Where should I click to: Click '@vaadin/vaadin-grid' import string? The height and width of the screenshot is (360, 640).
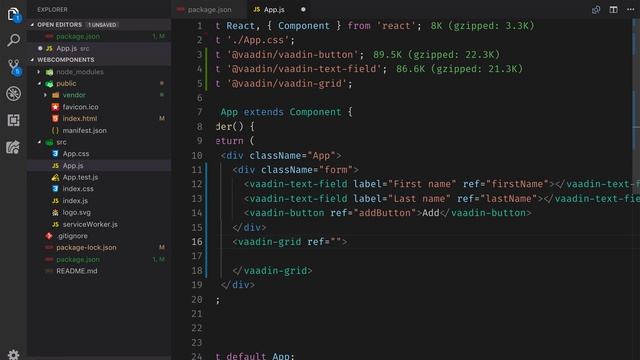pos(287,84)
